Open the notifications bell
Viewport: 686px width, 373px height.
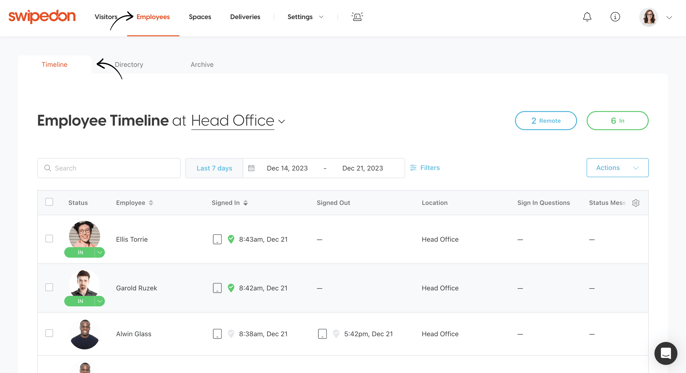coord(587,17)
